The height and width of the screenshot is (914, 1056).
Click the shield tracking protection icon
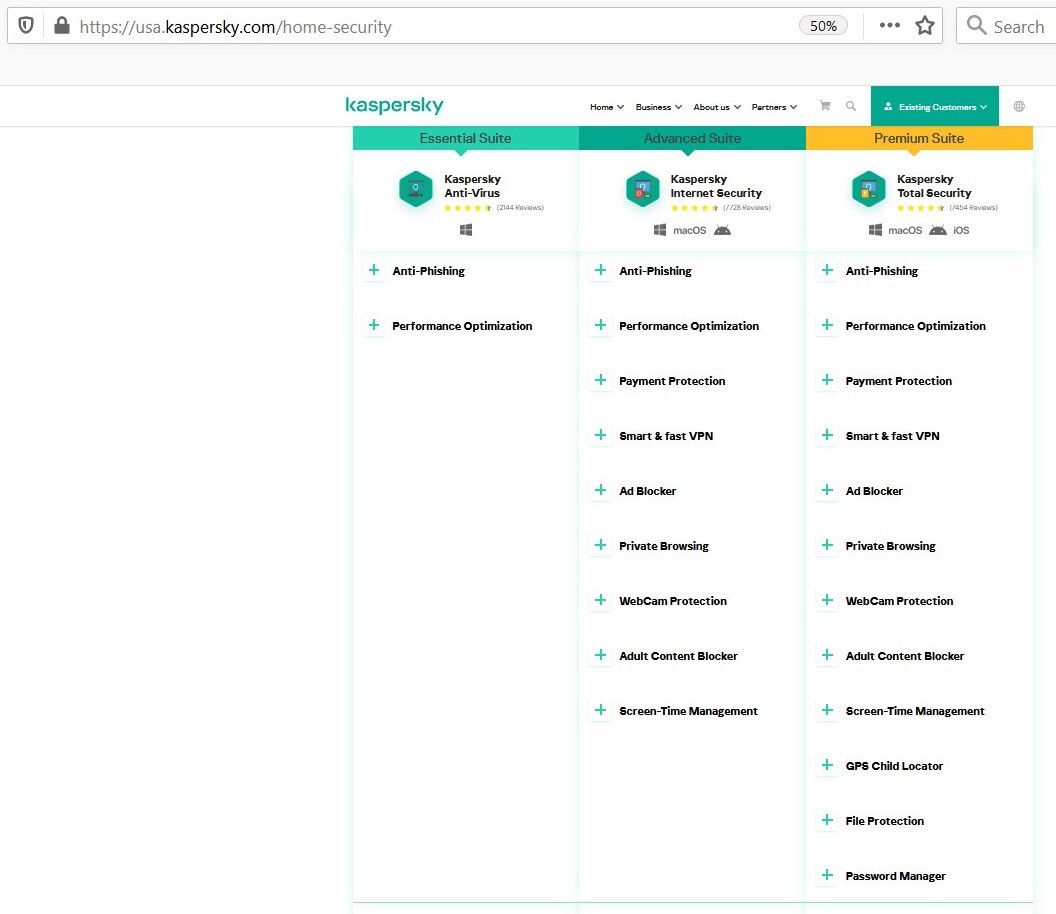tap(26, 26)
